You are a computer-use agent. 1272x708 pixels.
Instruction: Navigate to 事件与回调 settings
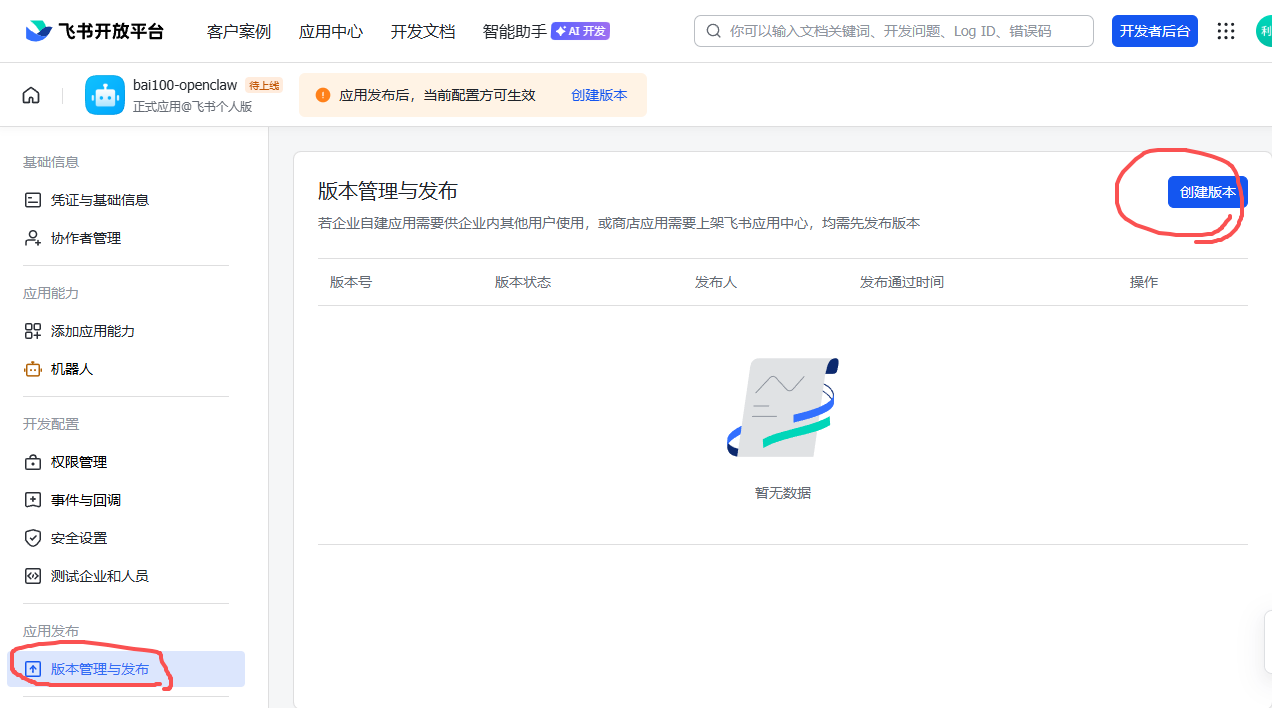tap(85, 500)
